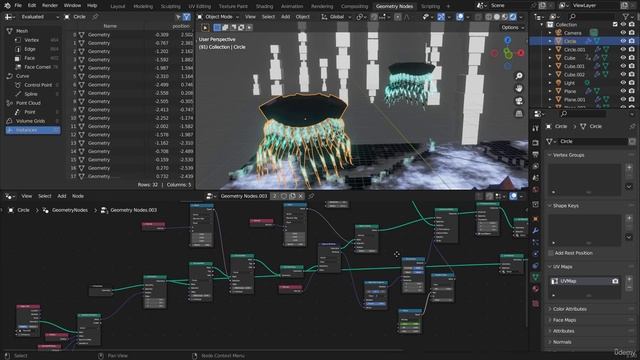640x360 pixels.
Task: Expand the Face Maps panel
Action: (x=550, y=320)
